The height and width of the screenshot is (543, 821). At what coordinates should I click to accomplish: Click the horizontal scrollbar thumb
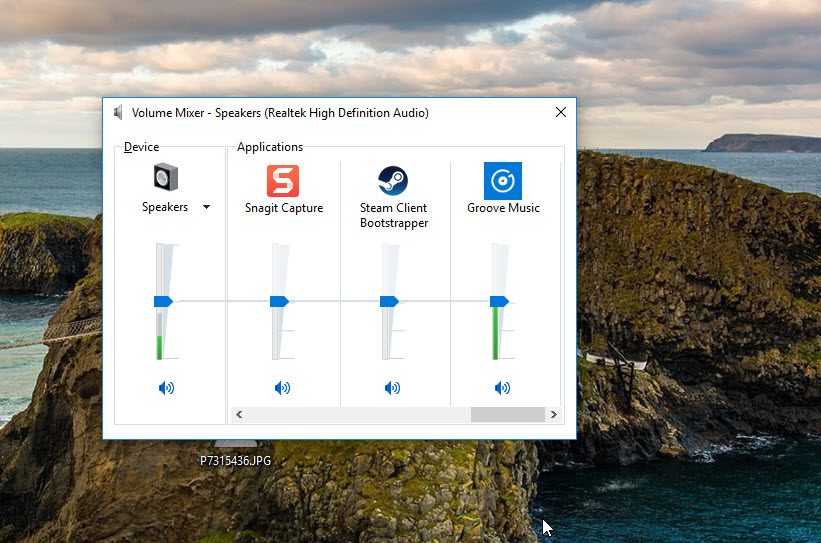507,415
